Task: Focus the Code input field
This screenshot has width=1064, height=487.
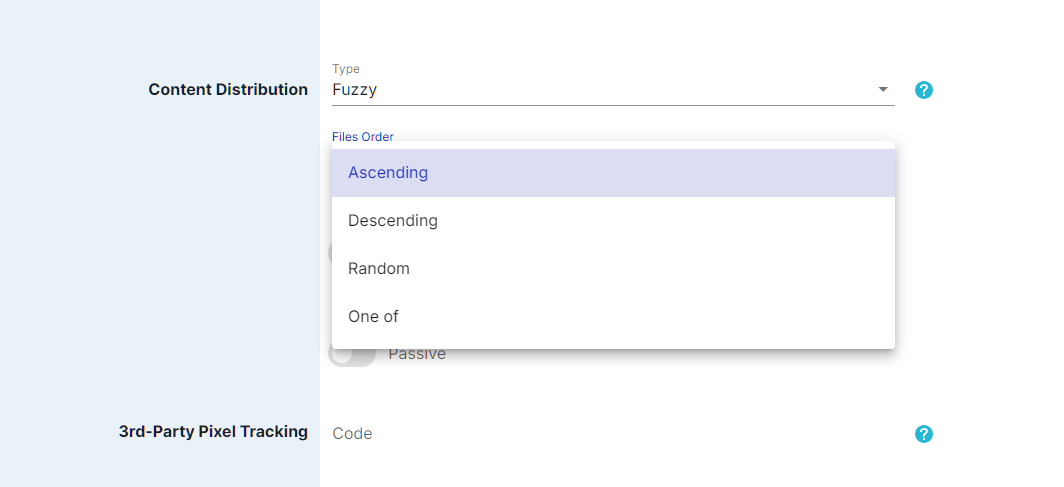Action: point(613,434)
